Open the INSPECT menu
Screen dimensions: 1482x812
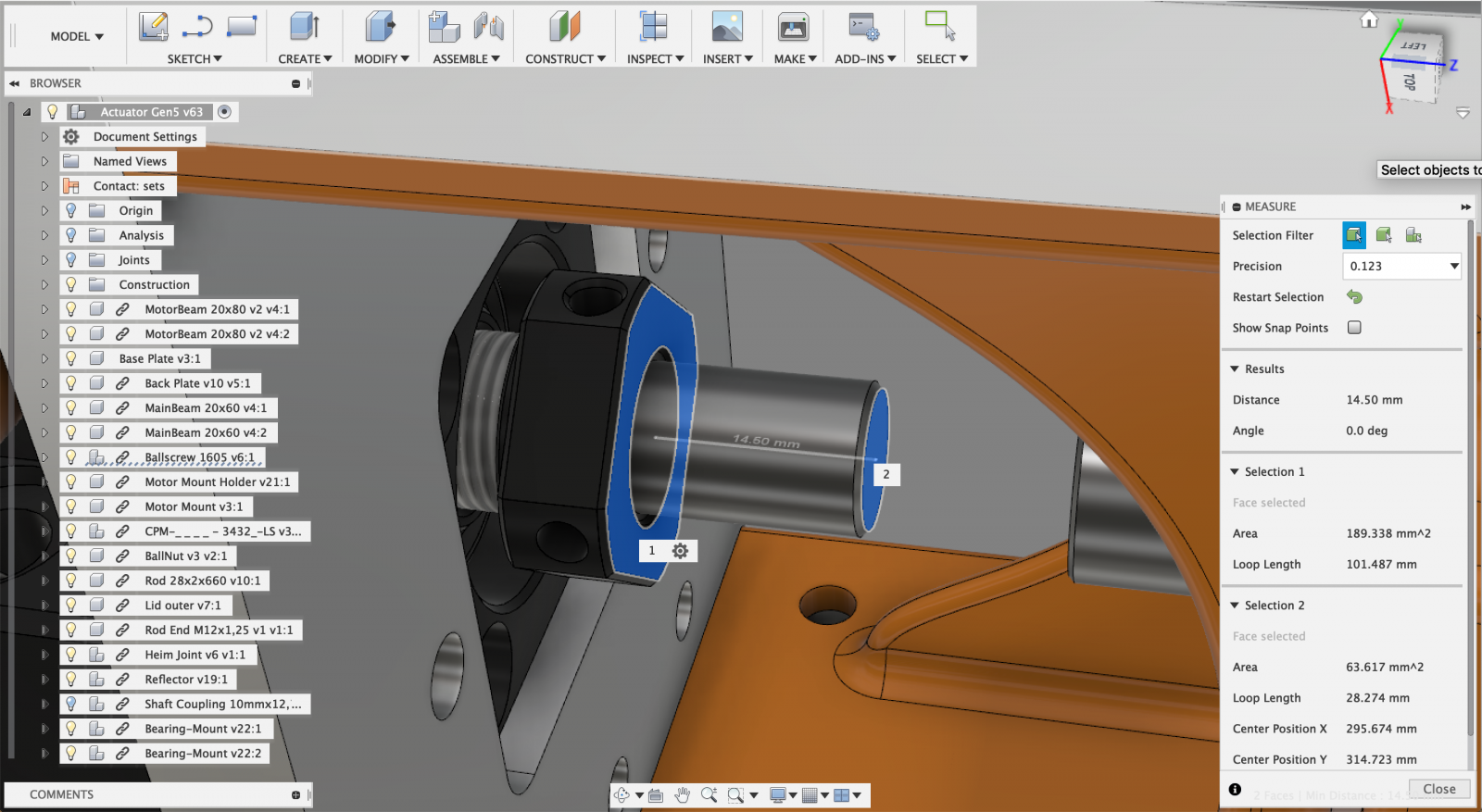[x=655, y=59]
